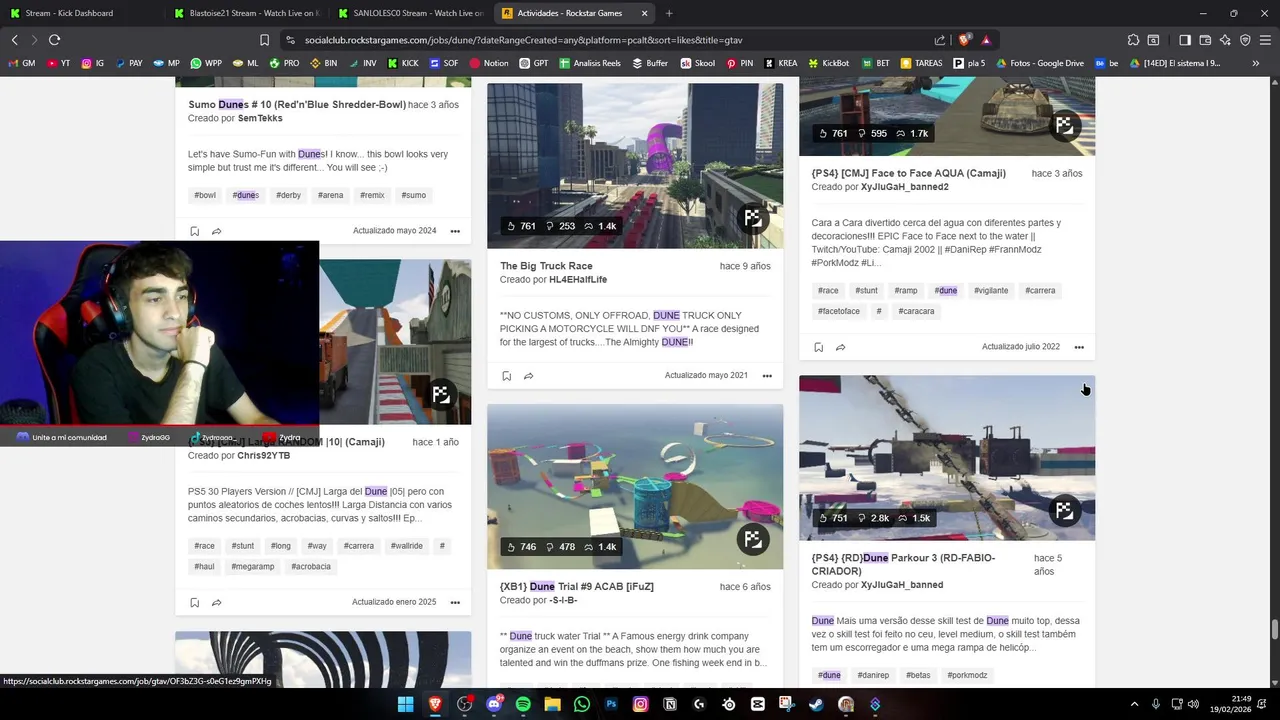Screen dimensions: 1280x720
Task: Click race flag icon on Dune Parkour 3 thumbnail
Action: coord(1064,510)
